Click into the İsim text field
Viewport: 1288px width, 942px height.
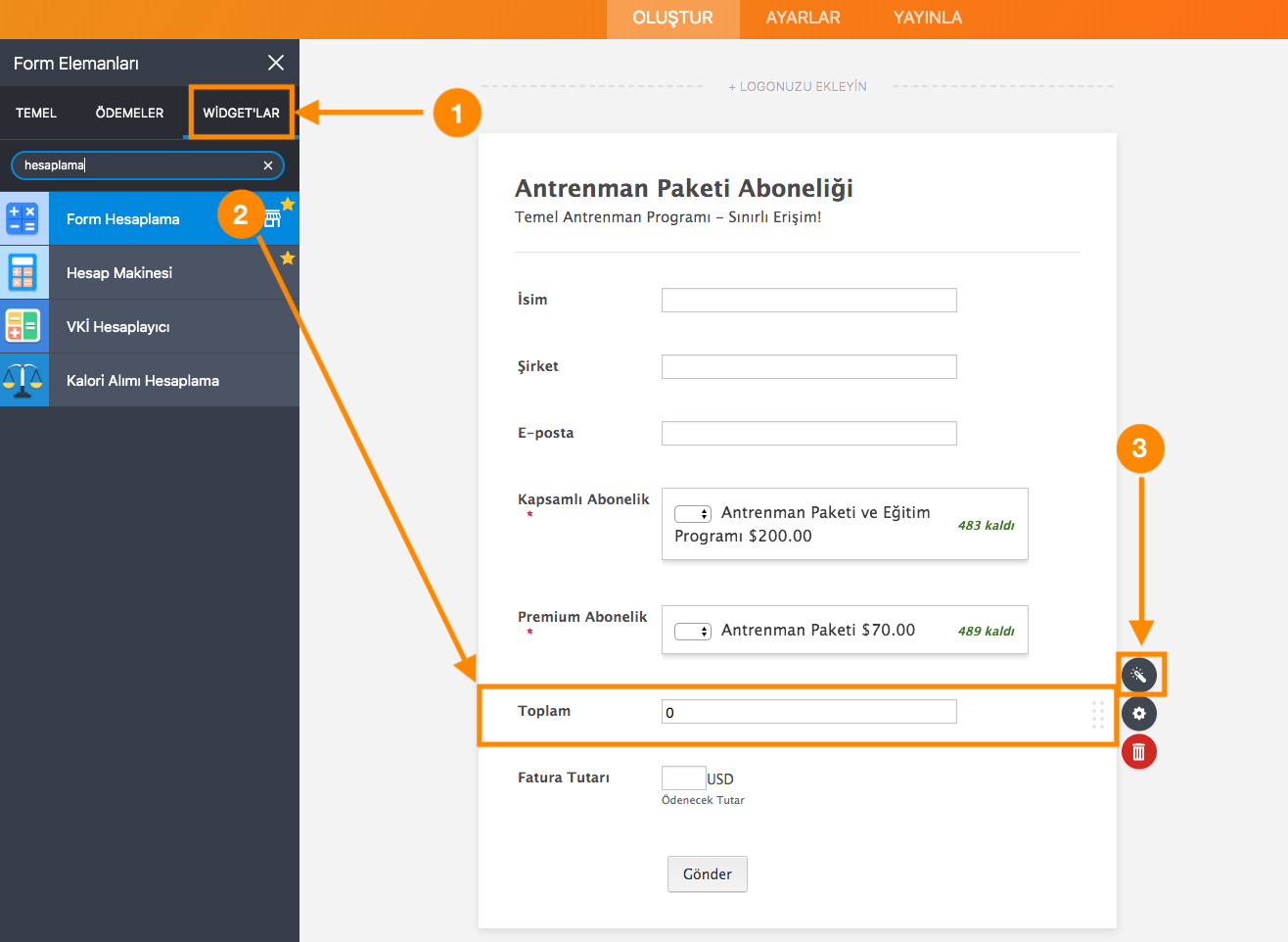808,301
